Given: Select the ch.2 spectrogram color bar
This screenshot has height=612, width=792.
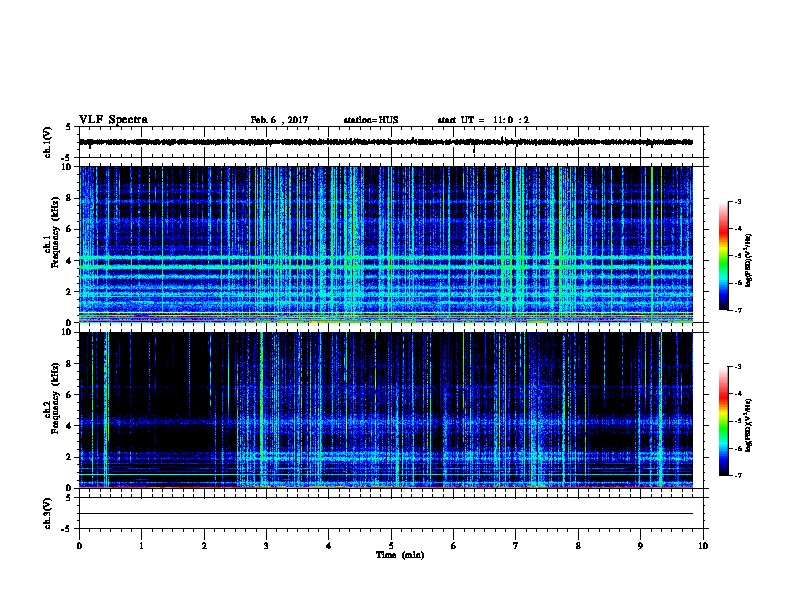Looking at the screenshot, I should (x=723, y=421).
